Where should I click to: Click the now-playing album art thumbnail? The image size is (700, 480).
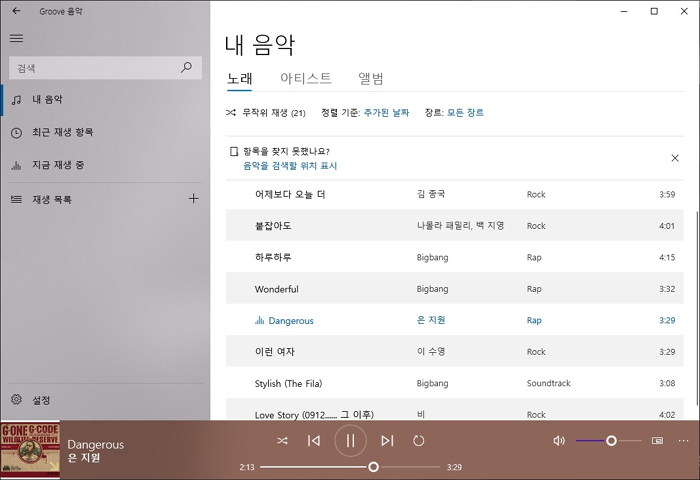(30, 450)
